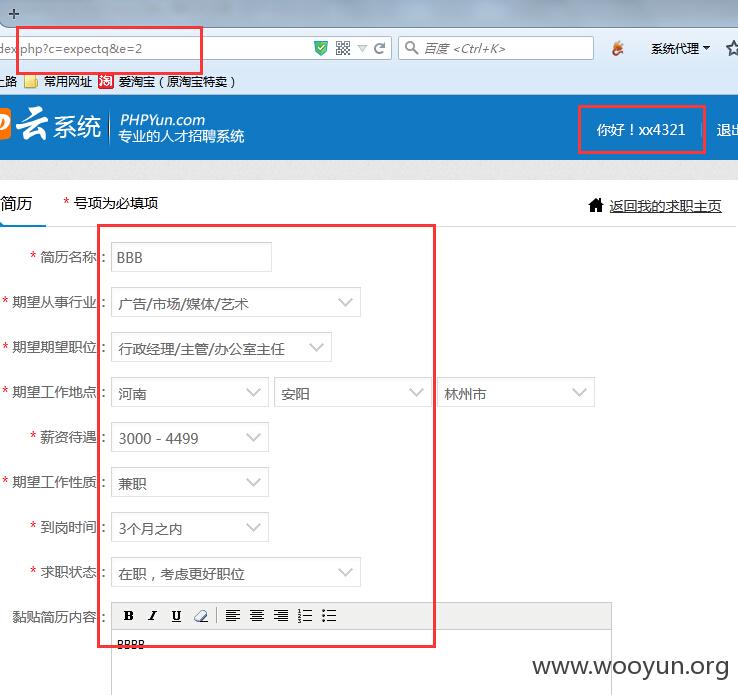
Task: Click the 退出 logout link
Action: (x=727, y=130)
